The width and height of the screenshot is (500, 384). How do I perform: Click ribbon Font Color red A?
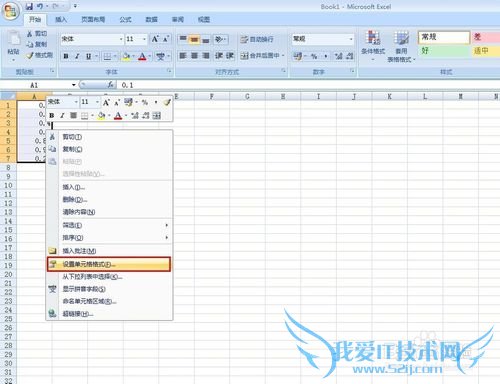click(x=142, y=56)
